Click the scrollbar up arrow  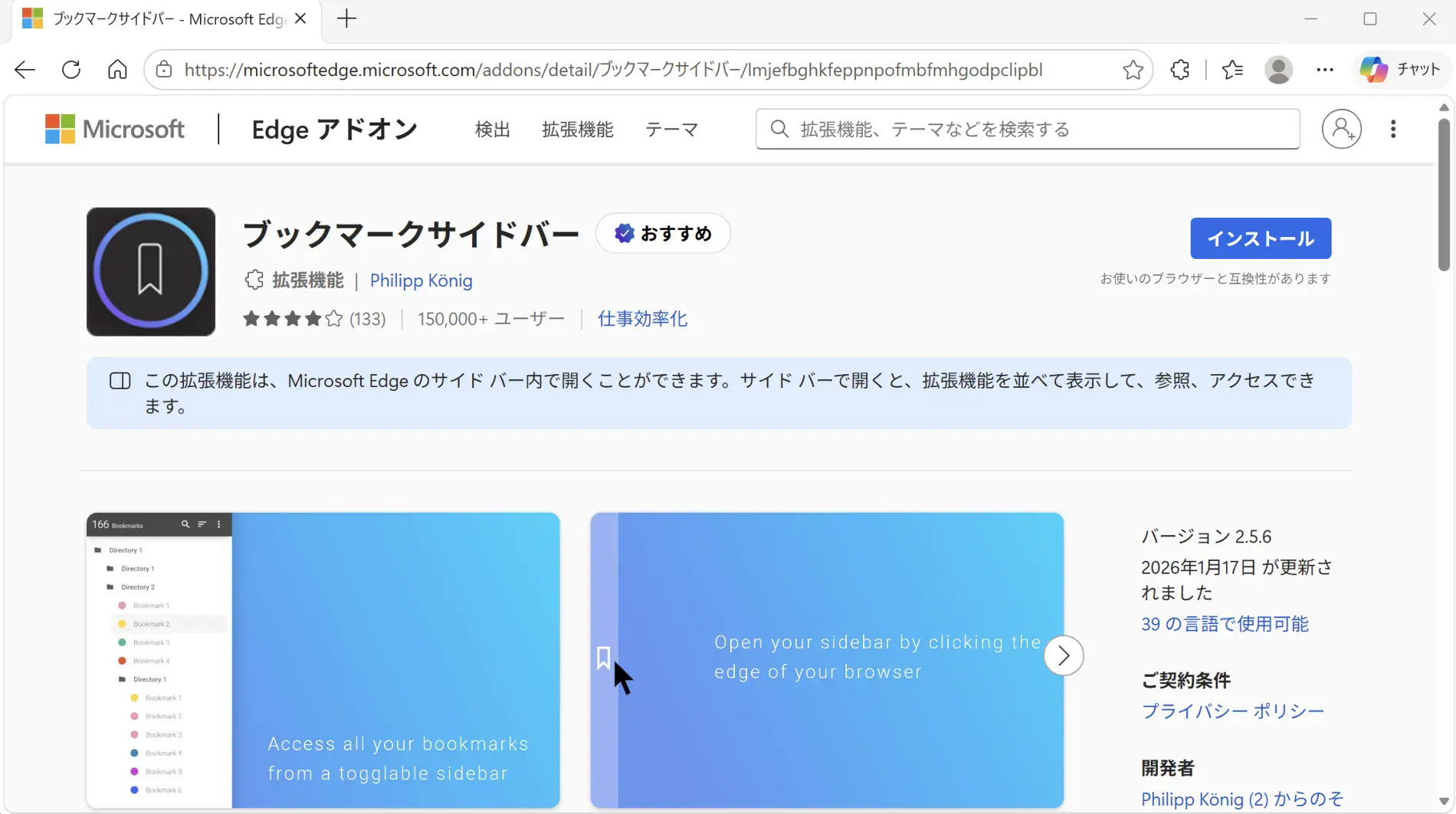pyautogui.click(x=1444, y=107)
